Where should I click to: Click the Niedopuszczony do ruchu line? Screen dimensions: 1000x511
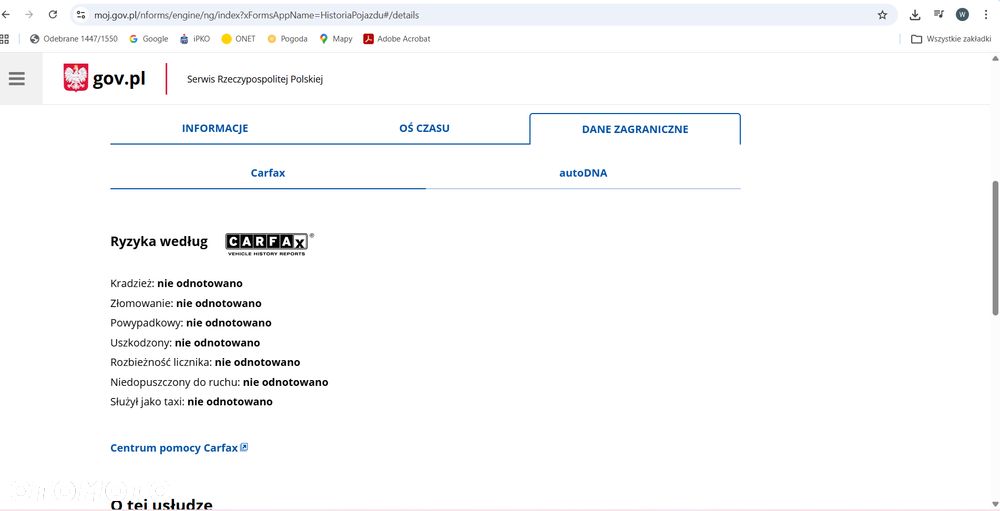point(219,382)
